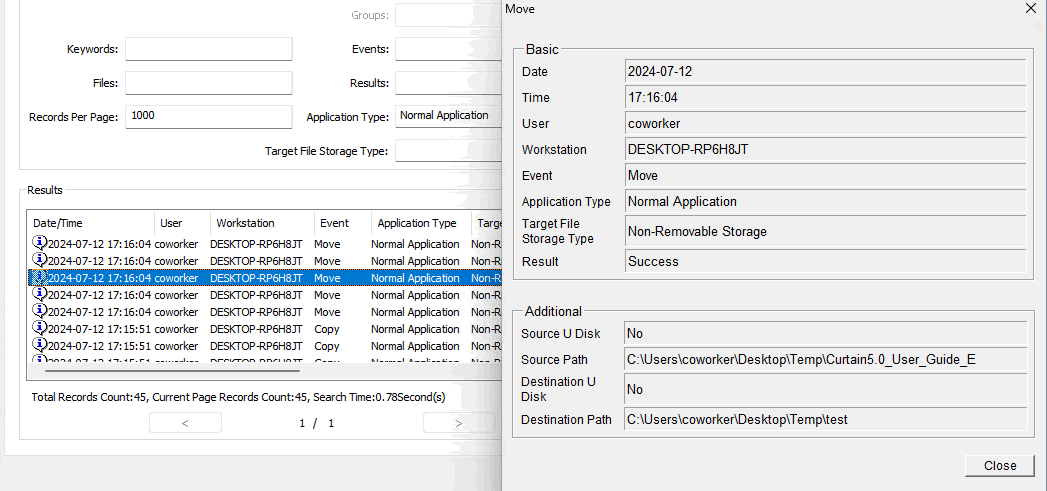The width and height of the screenshot is (1047, 491).
Task: Go to next results page
Action: click(459, 423)
